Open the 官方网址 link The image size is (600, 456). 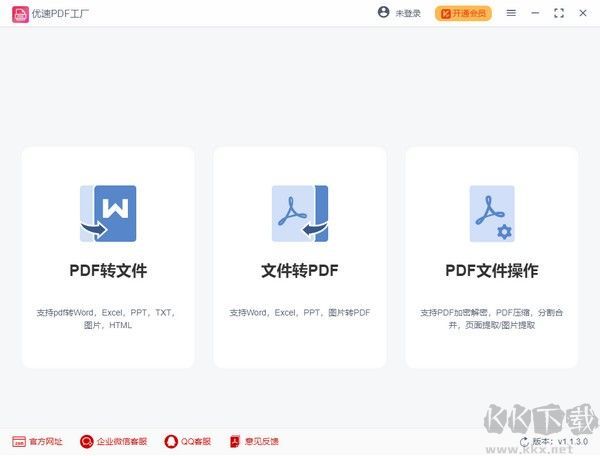point(46,441)
